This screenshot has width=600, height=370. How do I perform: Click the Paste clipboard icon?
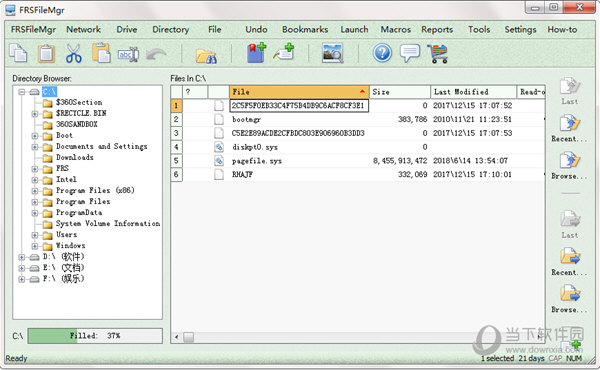tap(46, 53)
